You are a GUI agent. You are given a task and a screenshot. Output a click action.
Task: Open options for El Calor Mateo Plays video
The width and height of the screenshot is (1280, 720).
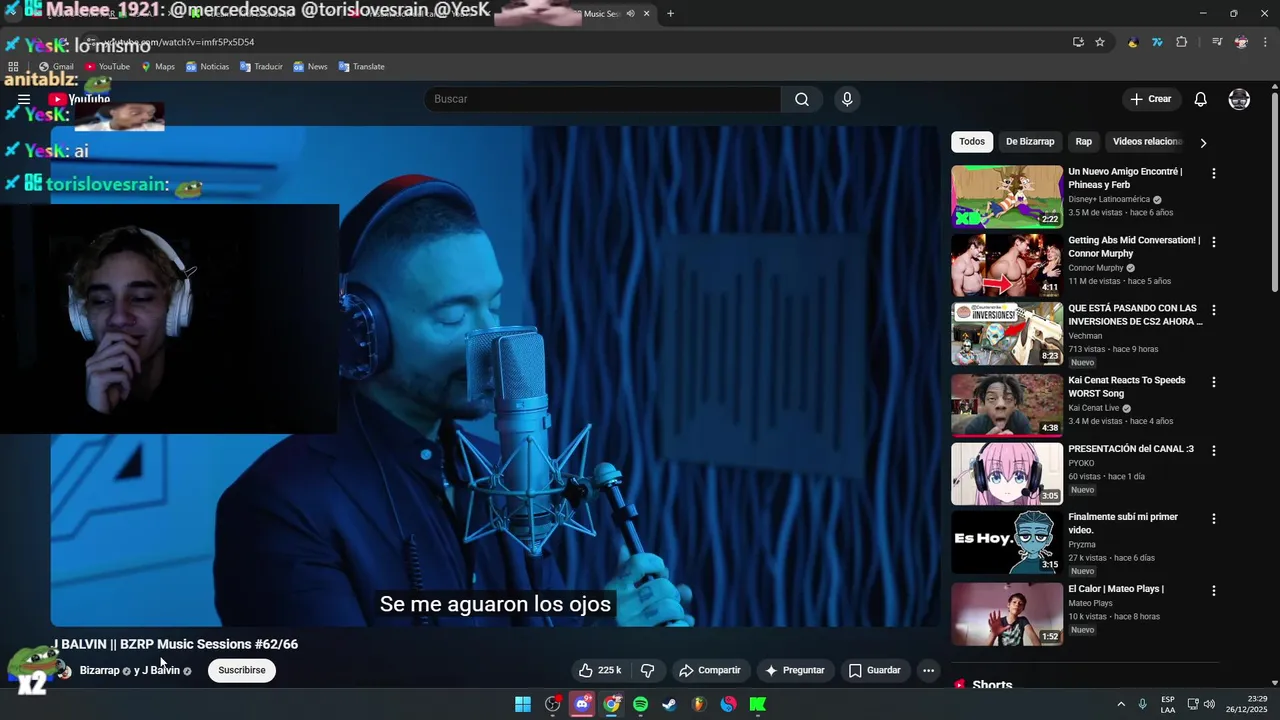pyautogui.click(x=1214, y=590)
